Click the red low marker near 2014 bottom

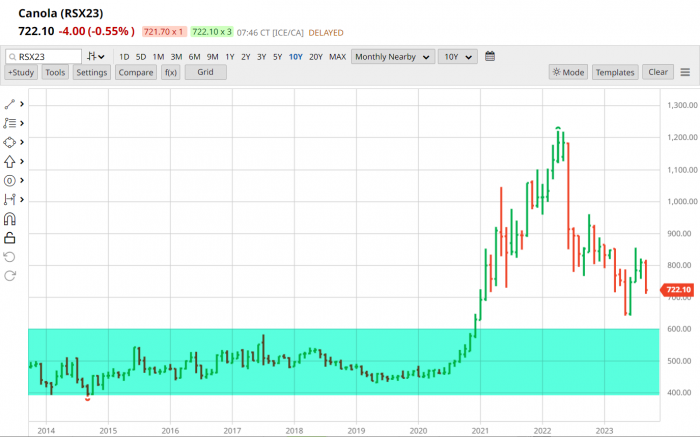pyautogui.click(x=88, y=399)
